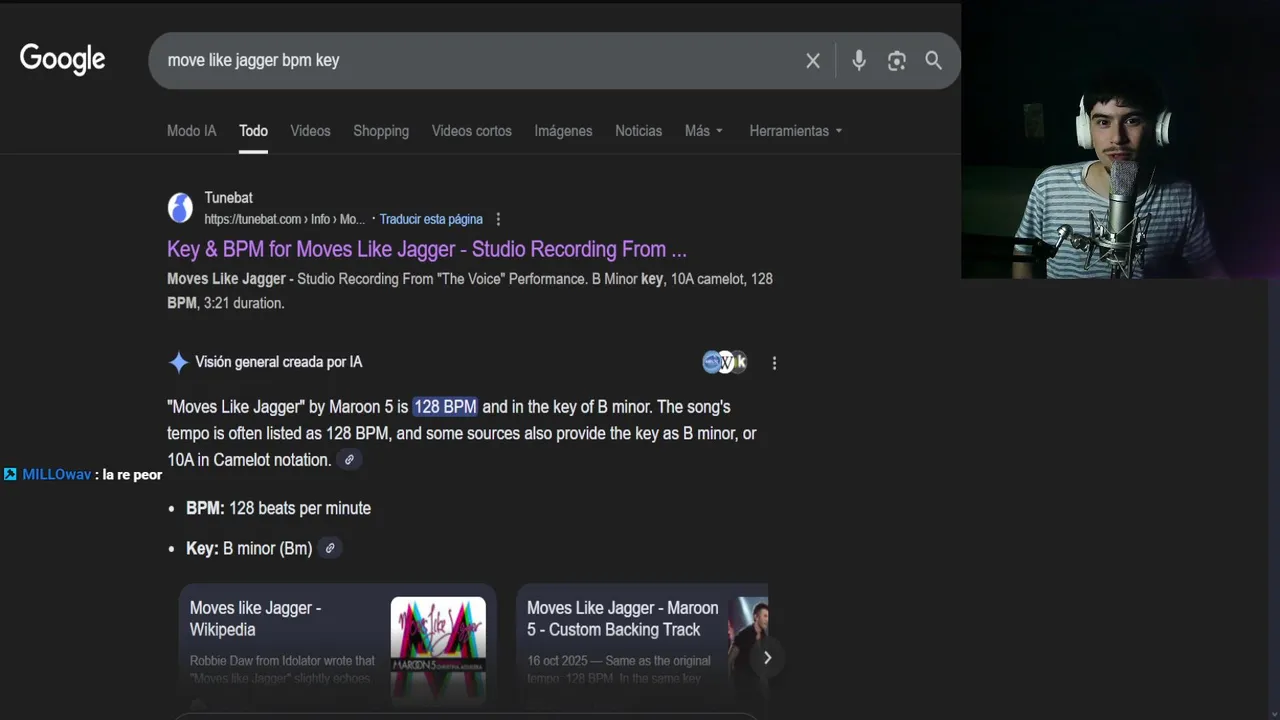The image size is (1280, 720).
Task: Select the Todo tab
Action: click(253, 131)
